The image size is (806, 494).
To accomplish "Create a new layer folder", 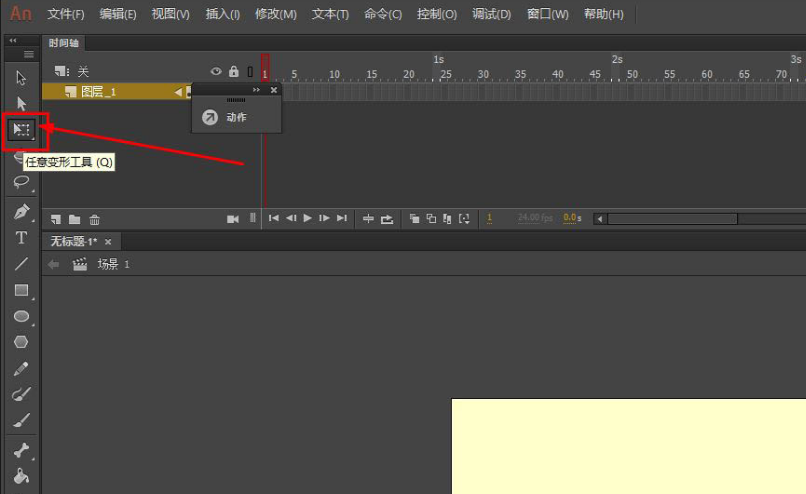I will point(75,219).
